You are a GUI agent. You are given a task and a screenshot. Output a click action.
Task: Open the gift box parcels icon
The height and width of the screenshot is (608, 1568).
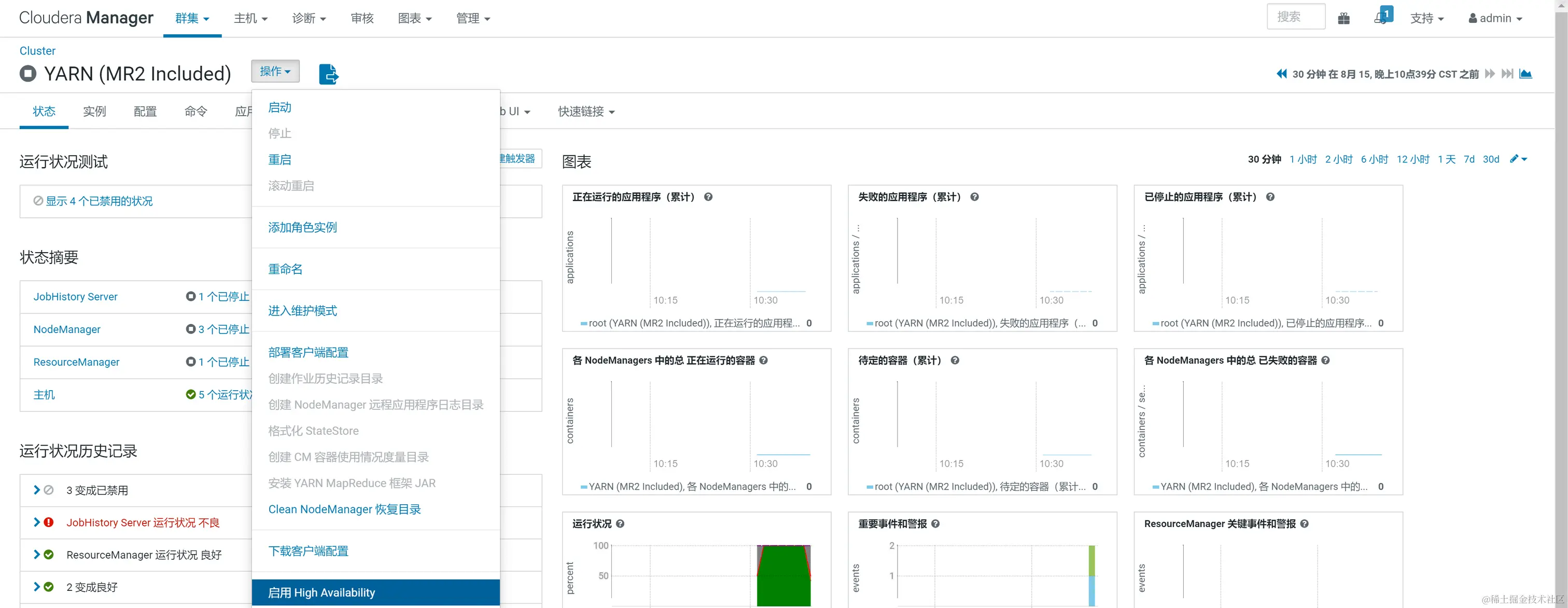(1343, 18)
